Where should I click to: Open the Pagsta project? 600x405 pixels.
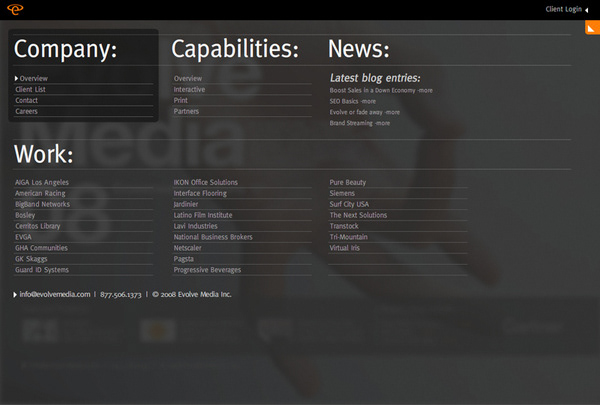coord(183,259)
